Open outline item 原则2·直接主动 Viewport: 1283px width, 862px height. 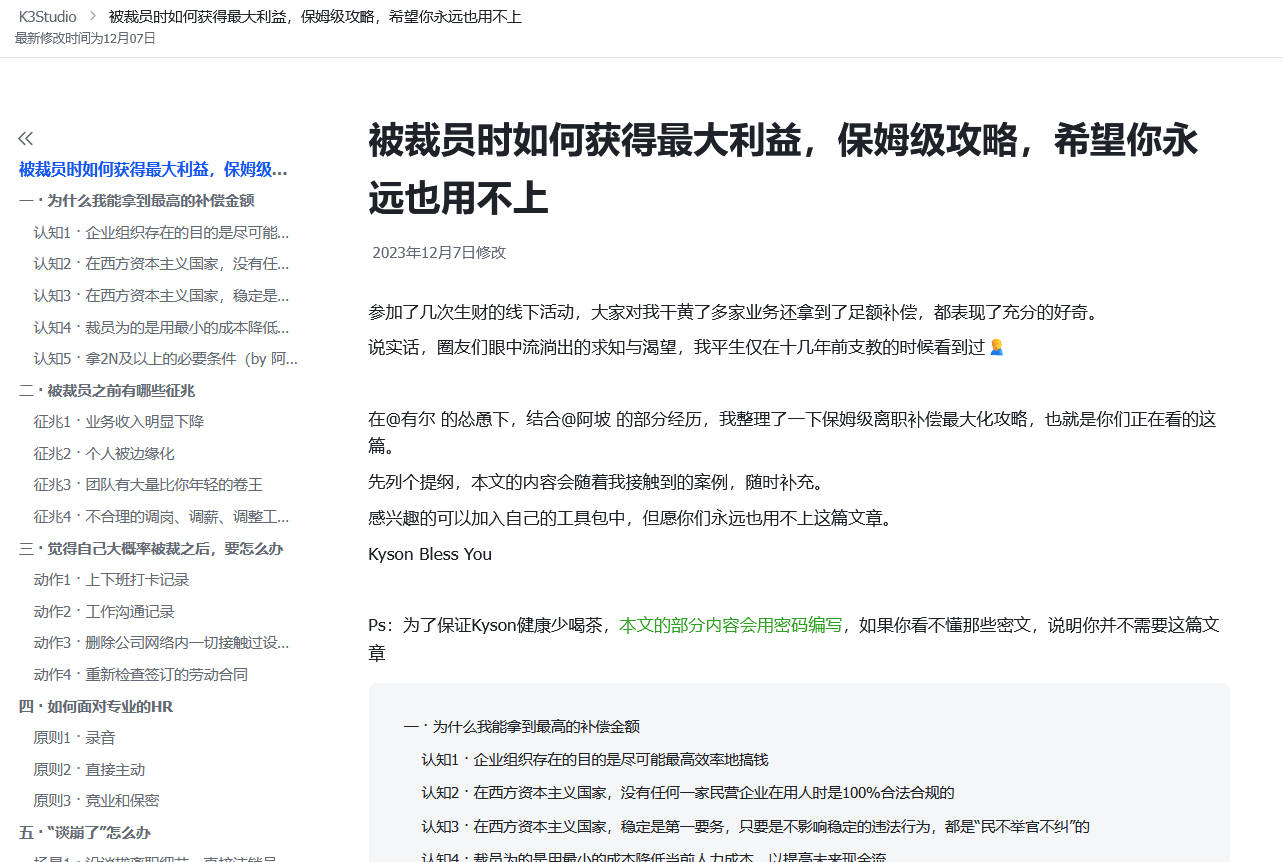pos(89,770)
